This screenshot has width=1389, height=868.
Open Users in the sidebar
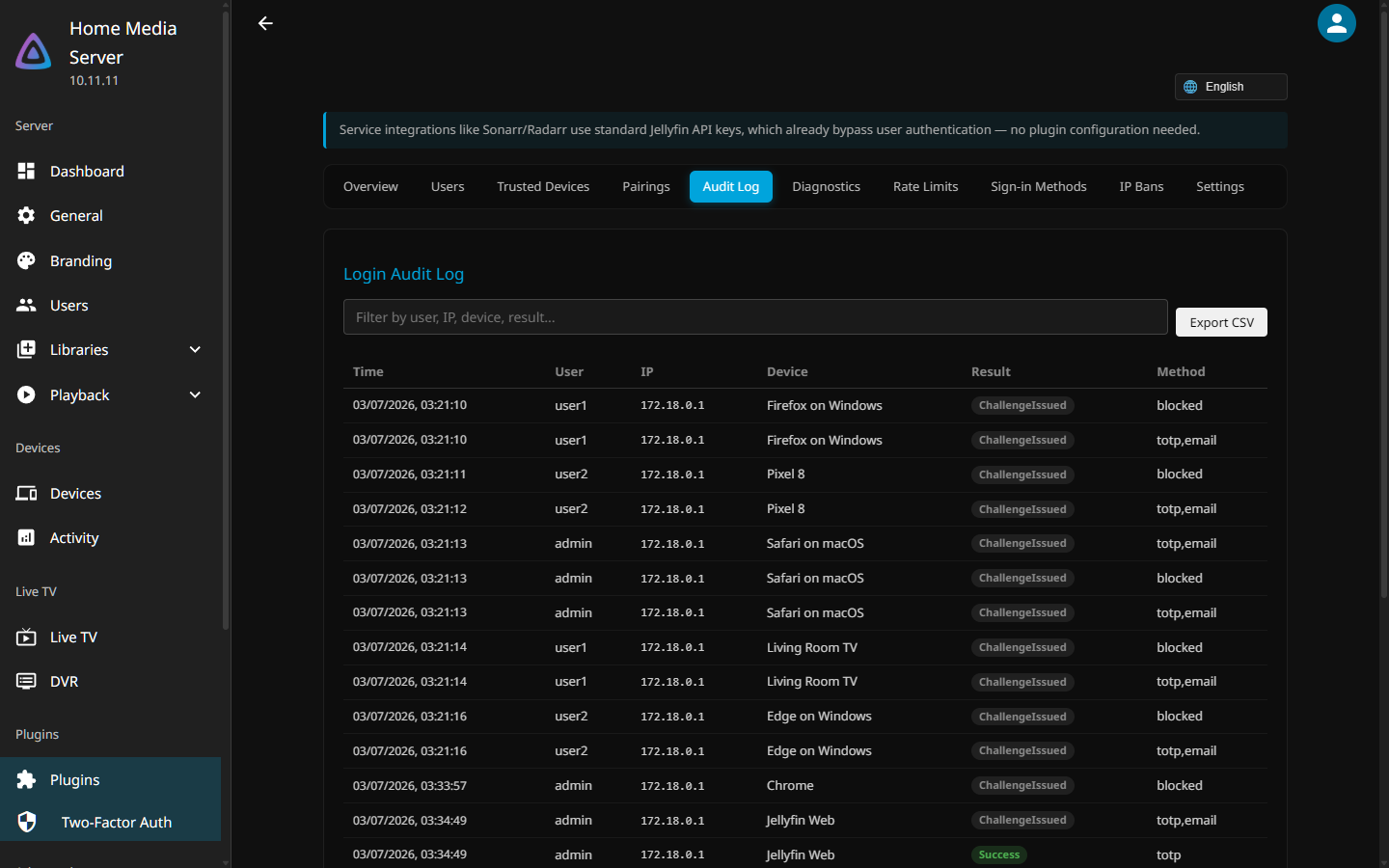pyautogui.click(x=110, y=305)
